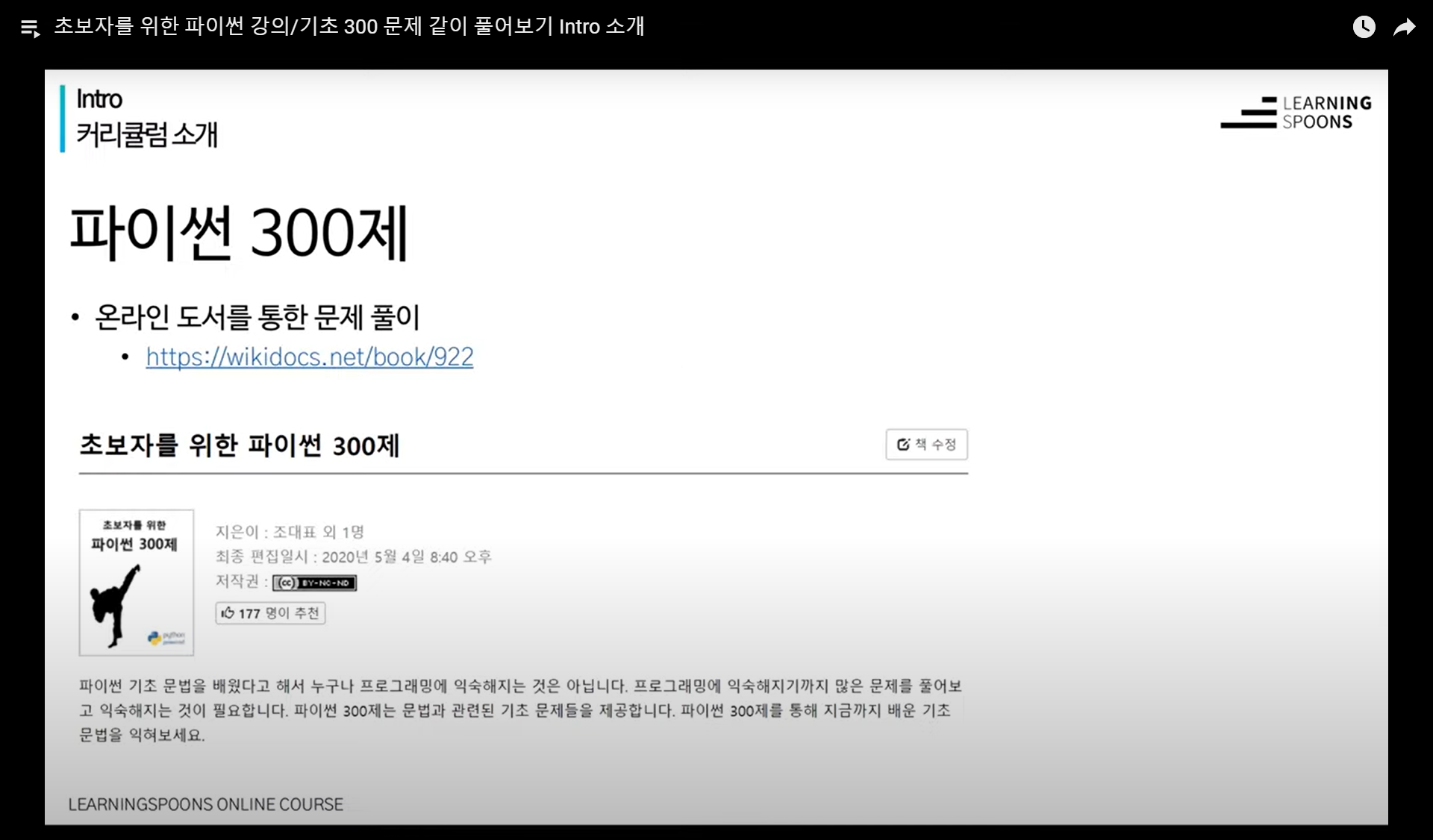Open the video title link at top

[349, 27]
